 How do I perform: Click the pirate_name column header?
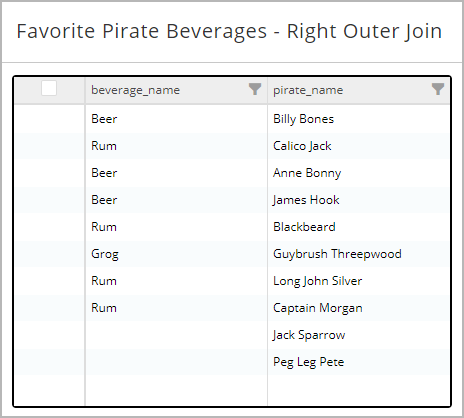click(359, 90)
